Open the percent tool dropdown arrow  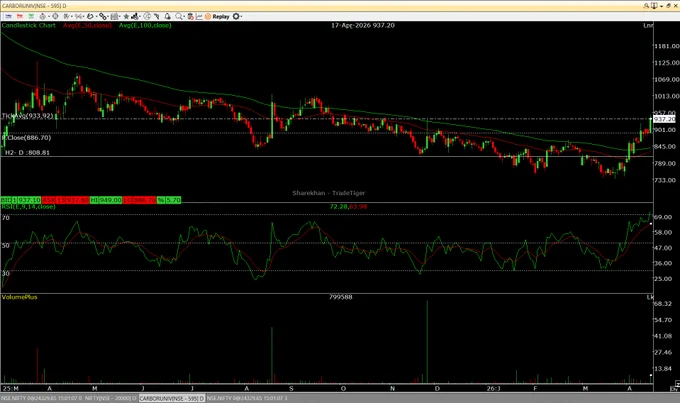[x=83, y=16]
